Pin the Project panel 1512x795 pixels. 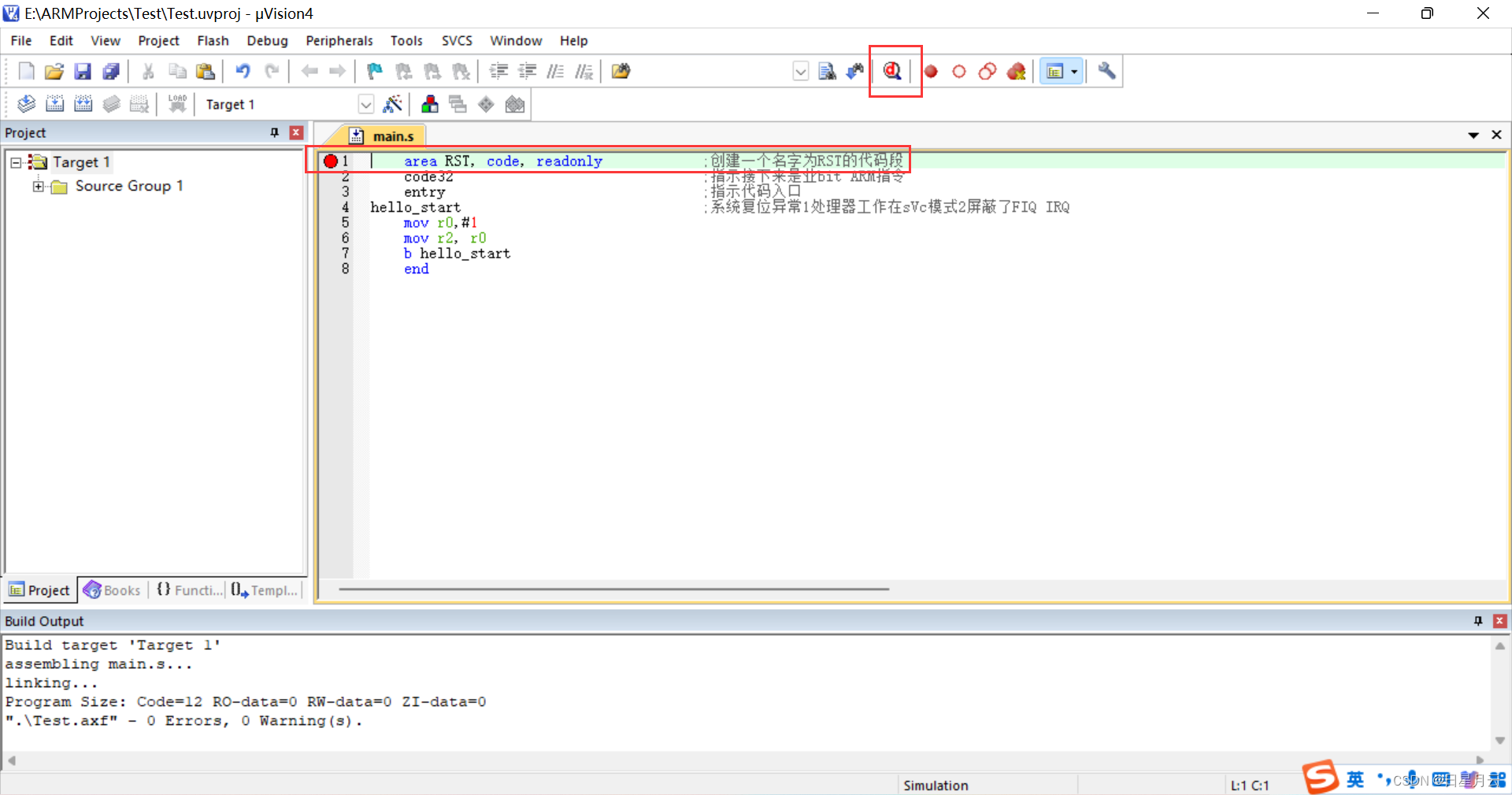[x=275, y=132]
